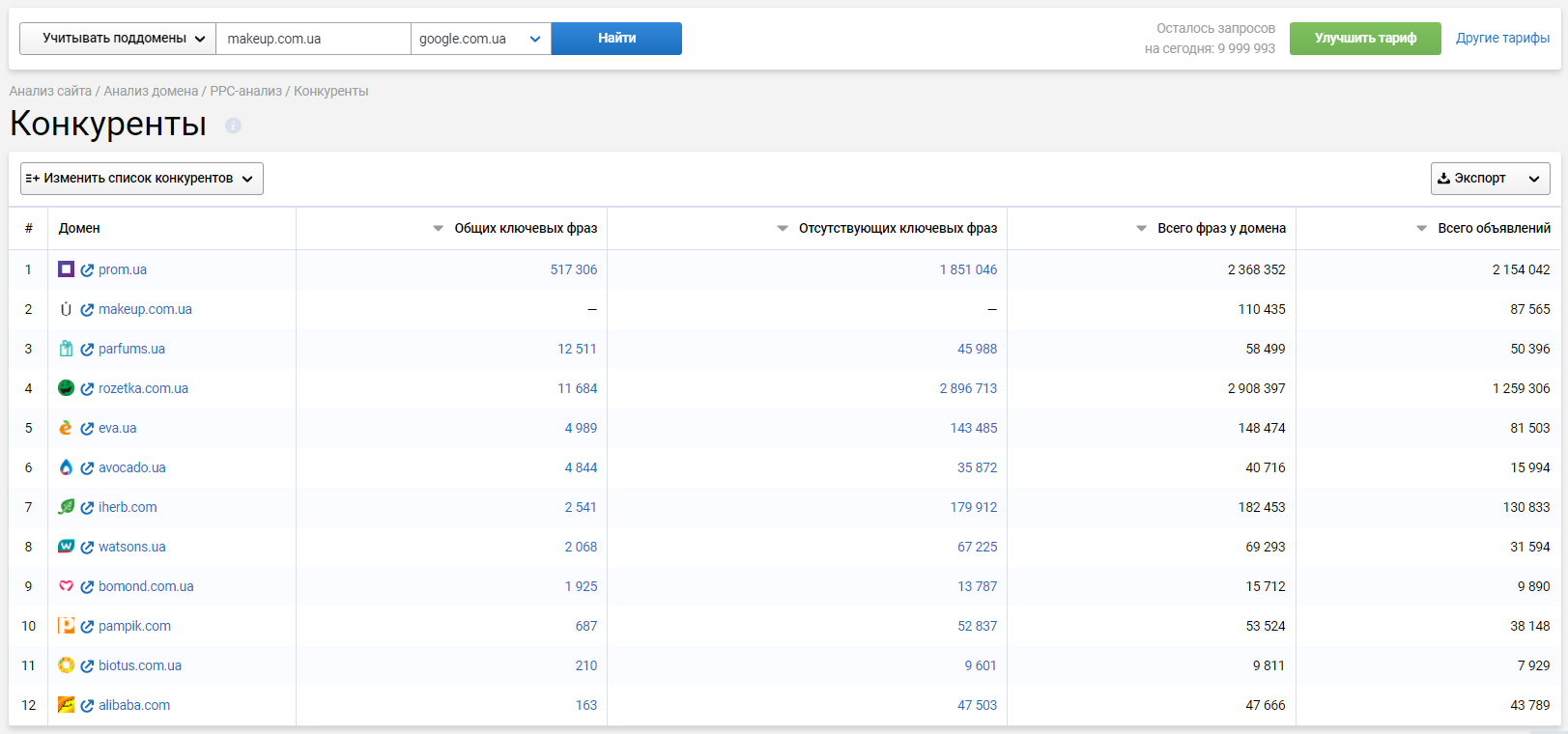Open watsons.ua domain link
The image size is (1568, 734).
tap(132, 547)
